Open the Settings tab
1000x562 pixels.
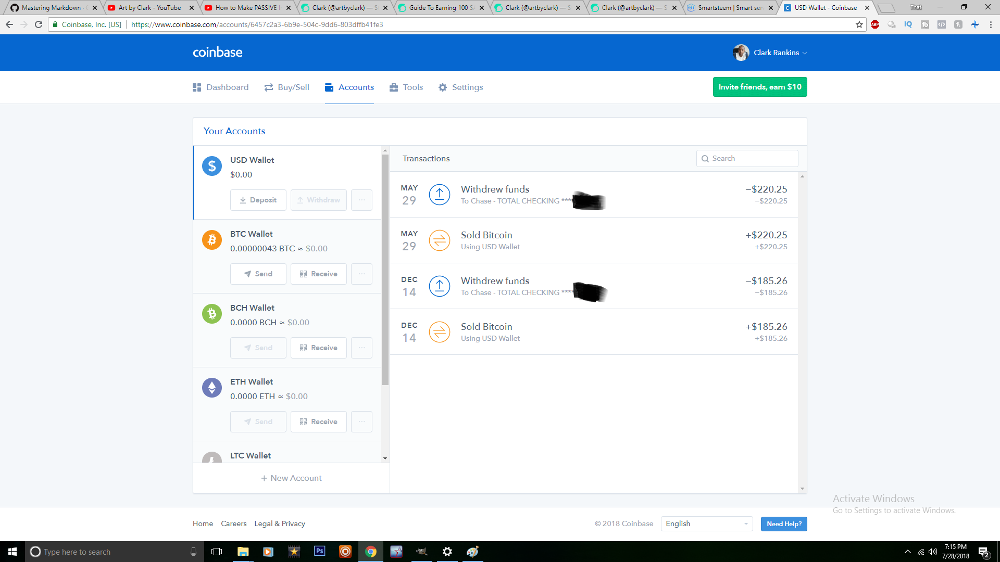tap(460, 87)
